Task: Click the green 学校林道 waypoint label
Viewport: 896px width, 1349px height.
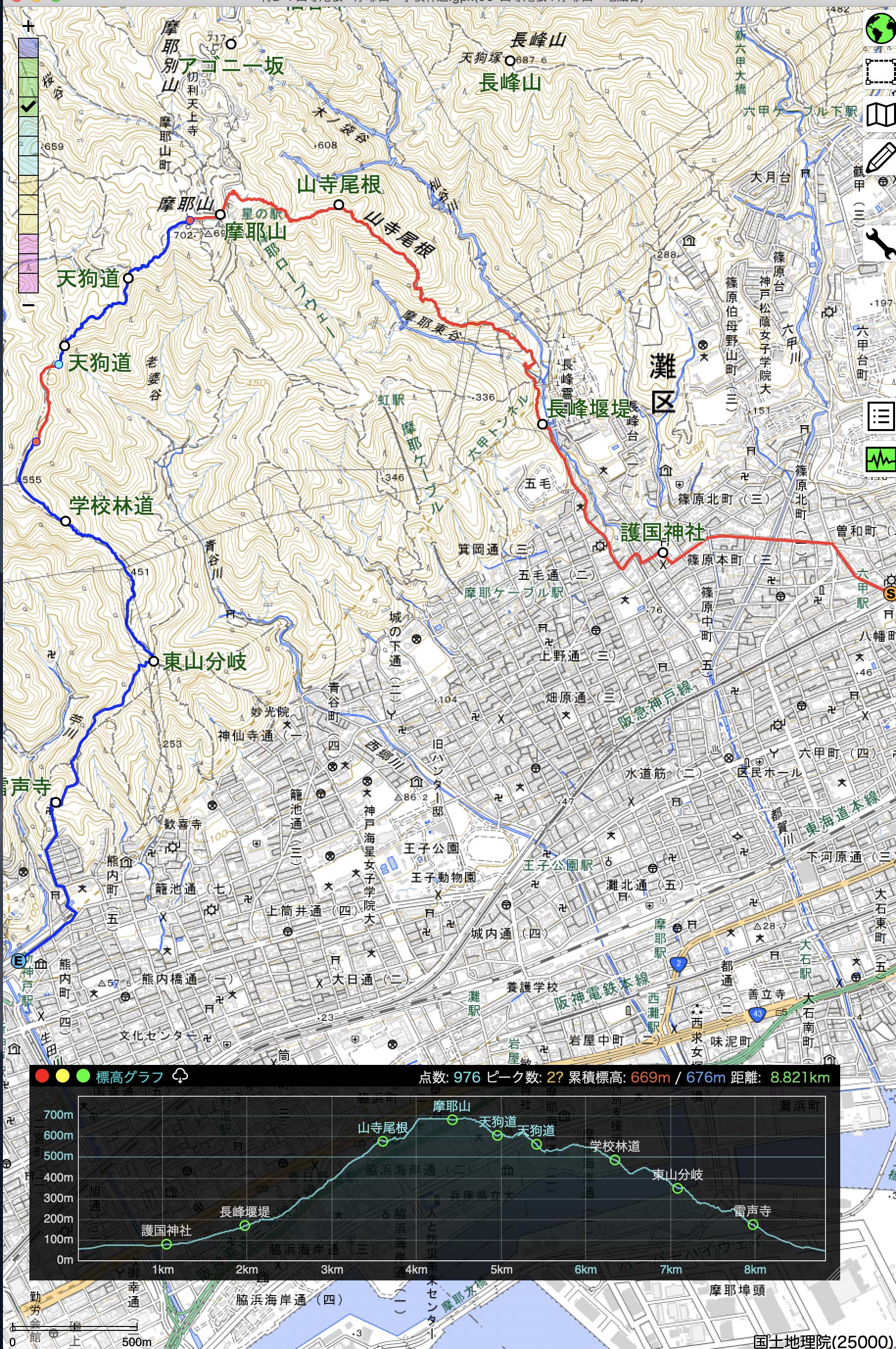Action: point(112,506)
